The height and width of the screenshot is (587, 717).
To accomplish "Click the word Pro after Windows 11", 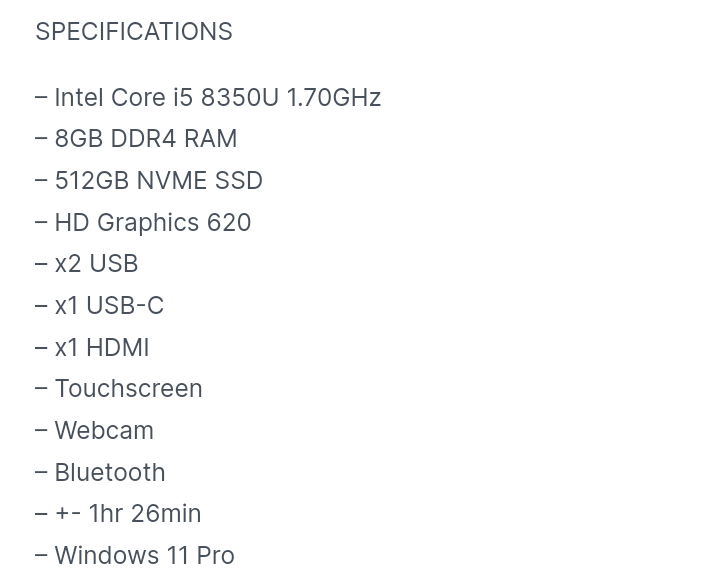I will coord(215,555).
